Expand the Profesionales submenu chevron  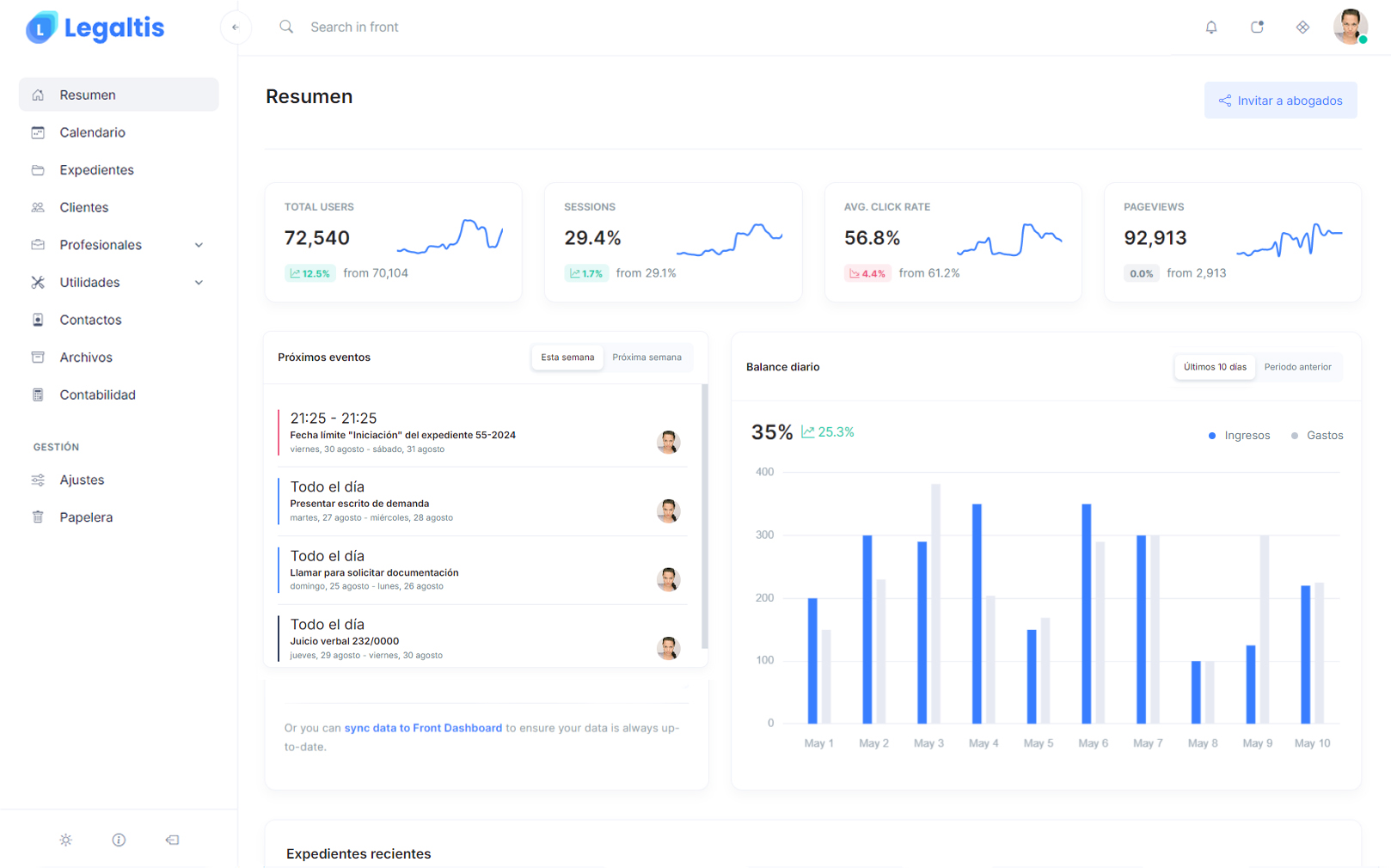[199, 245]
